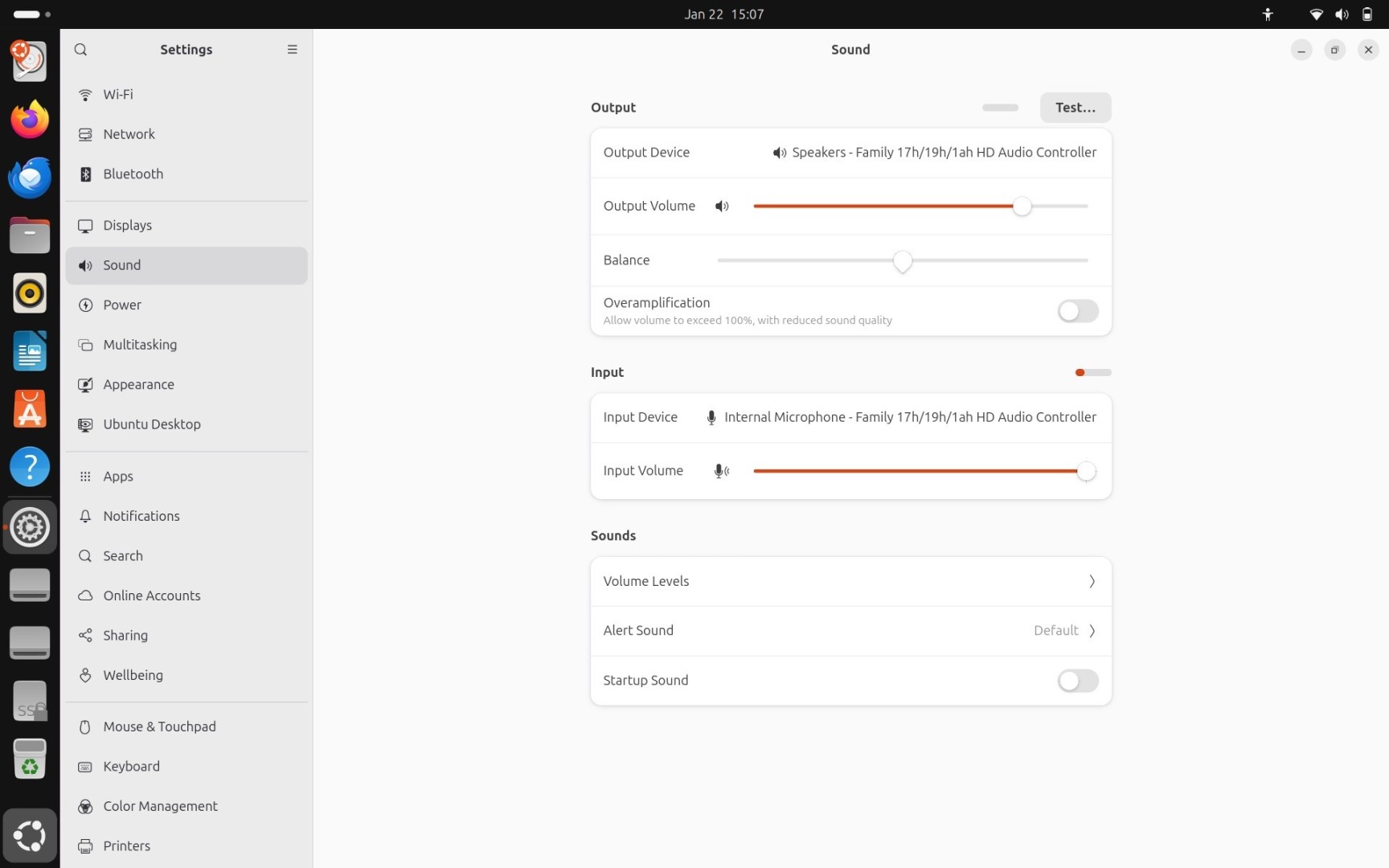This screenshot has height=868, width=1389.
Task: Open LibreOffice Writer from the dock
Action: pos(30,351)
